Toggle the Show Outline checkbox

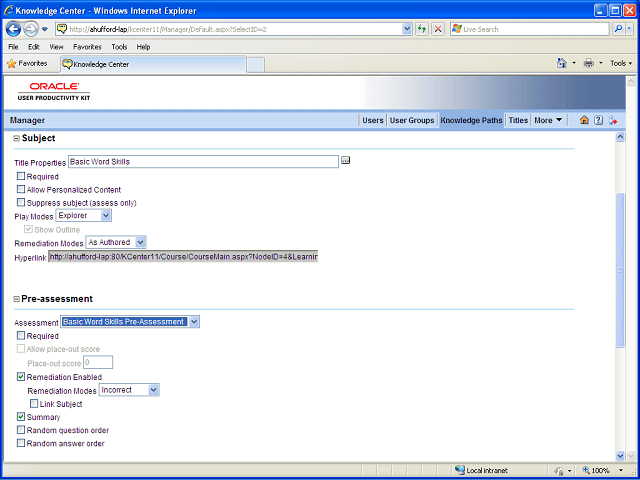point(28,229)
